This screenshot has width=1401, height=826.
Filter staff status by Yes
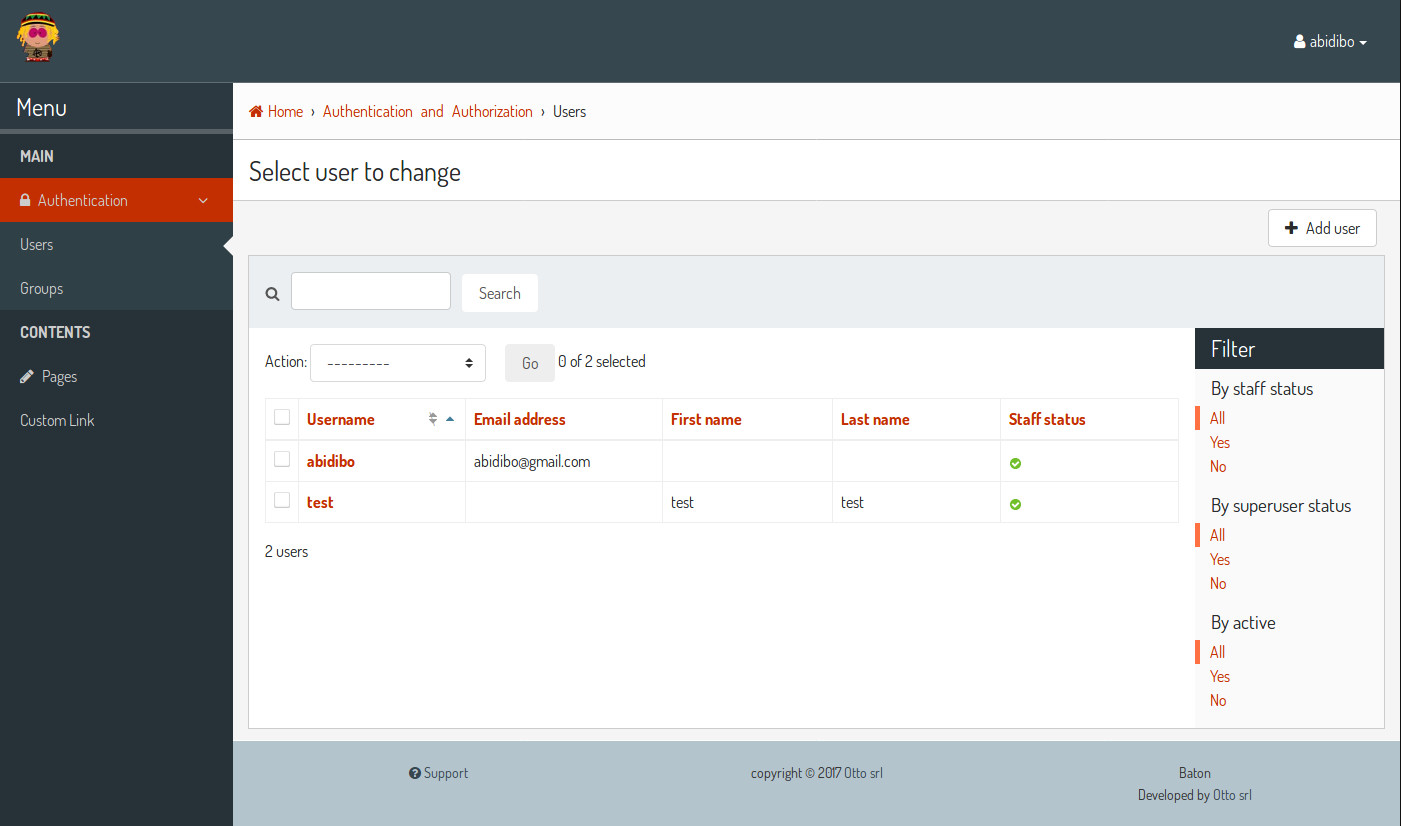click(x=1220, y=442)
